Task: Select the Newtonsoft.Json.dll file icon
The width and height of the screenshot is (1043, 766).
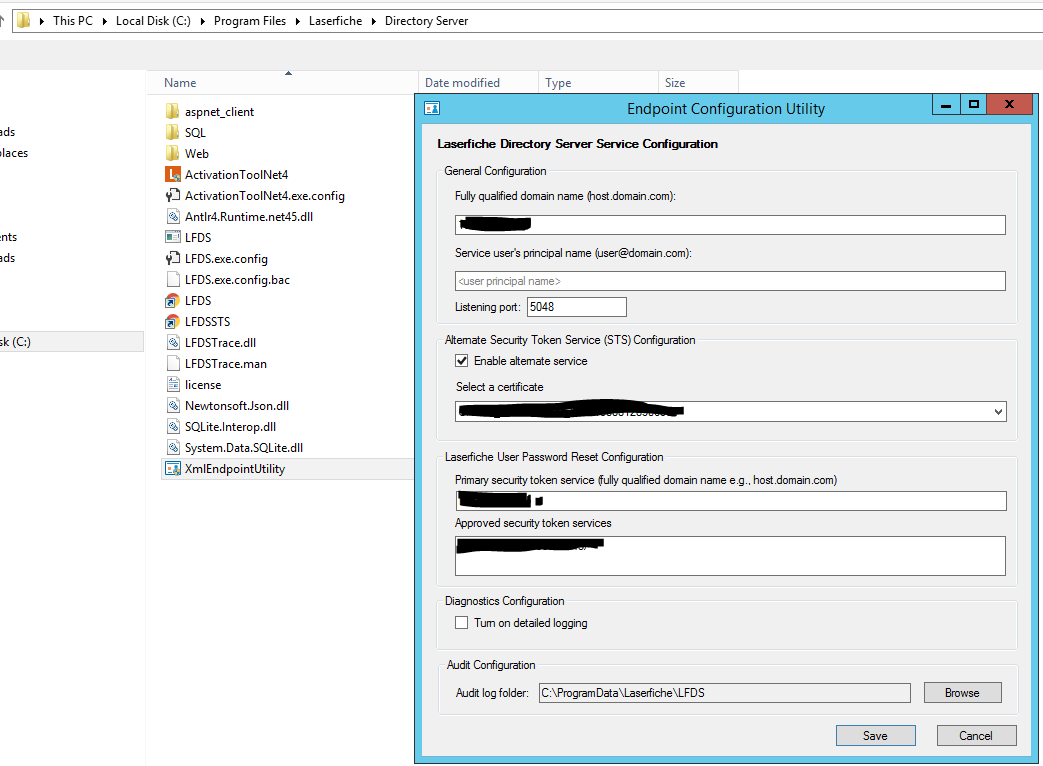Action: click(172, 405)
